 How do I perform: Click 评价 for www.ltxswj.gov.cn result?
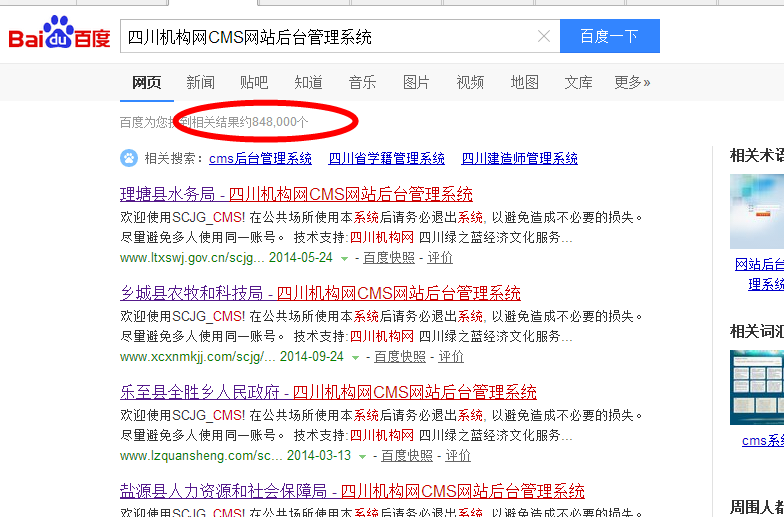coord(440,258)
